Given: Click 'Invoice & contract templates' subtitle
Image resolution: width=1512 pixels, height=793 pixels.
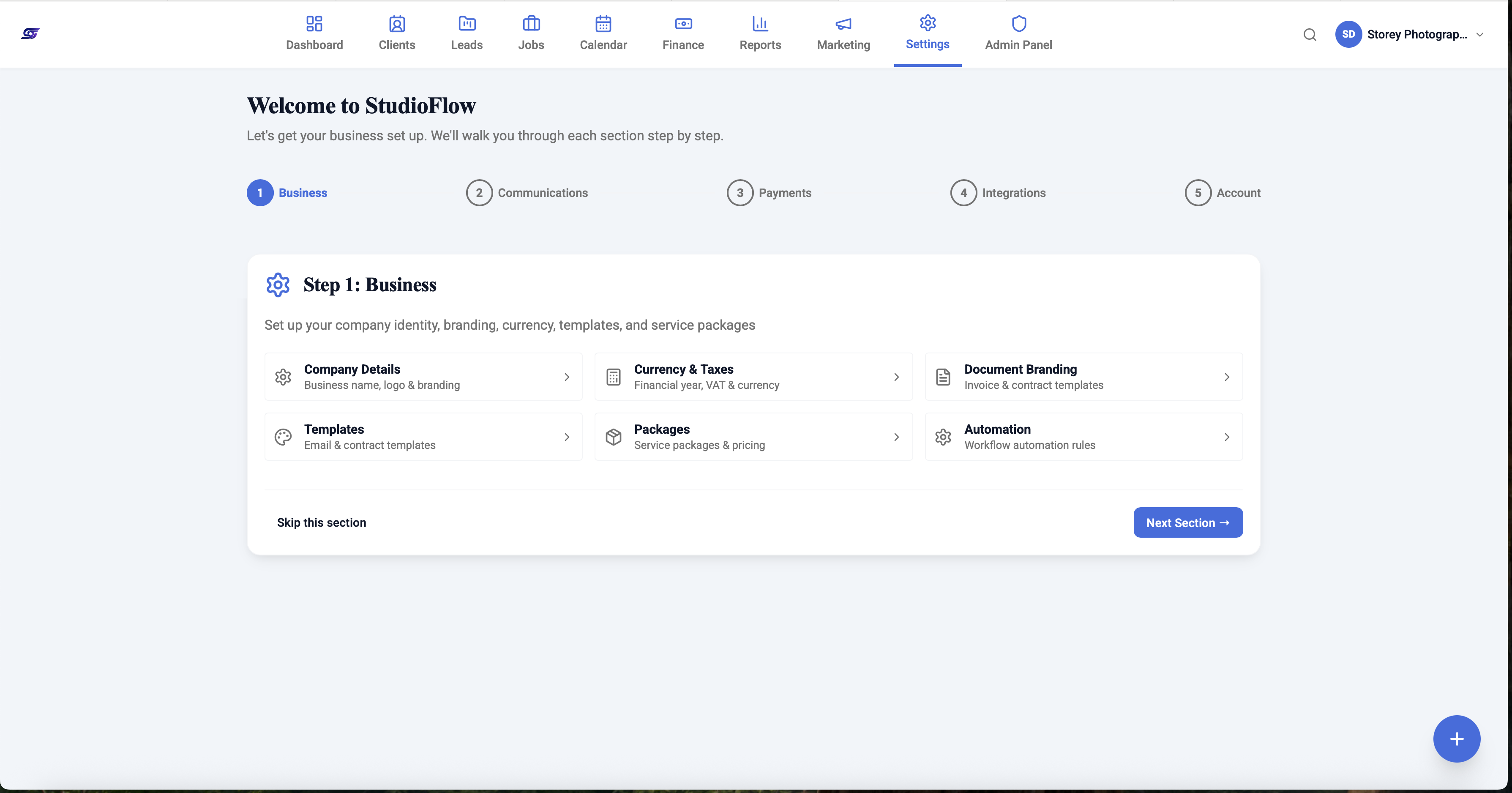Looking at the screenshot, I should 1033,385.
